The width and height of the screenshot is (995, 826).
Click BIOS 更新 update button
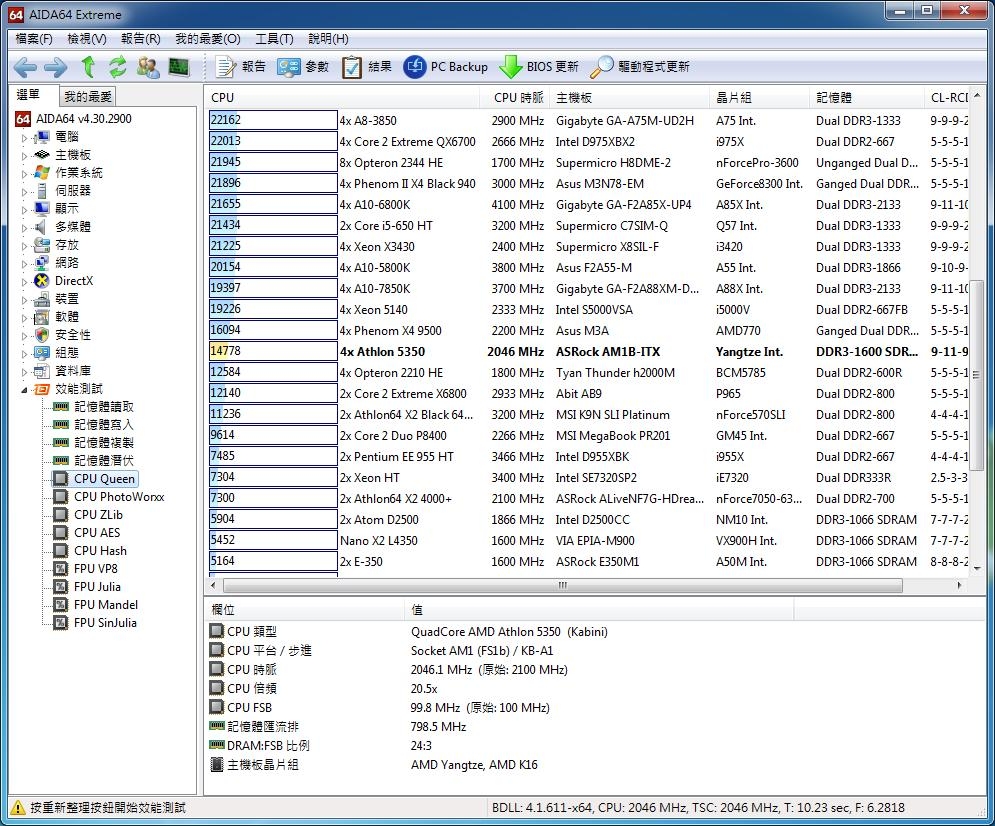[539, 67]
